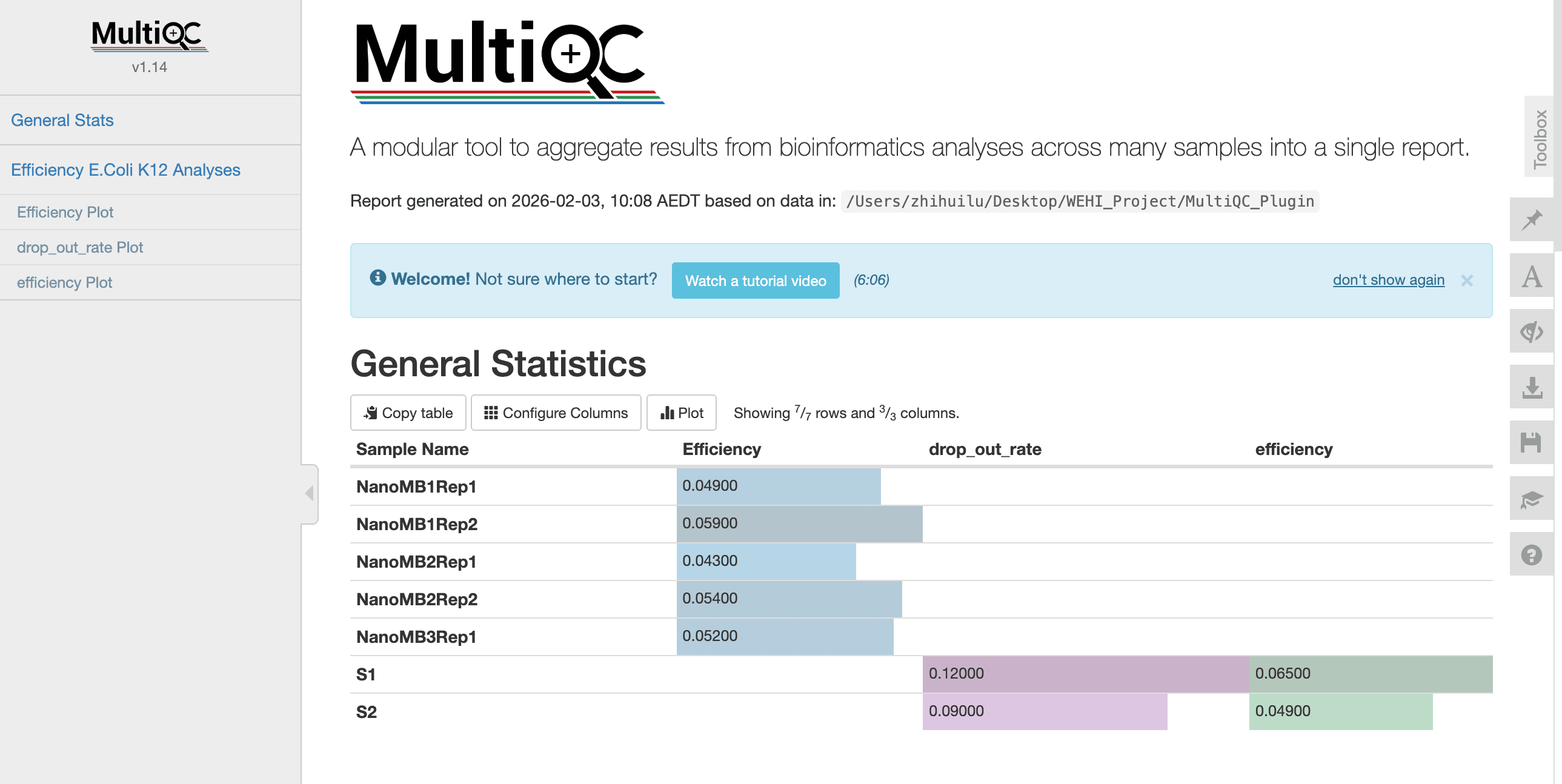Click the General Statistics heading
Viewport: 1562px width, 784px height.
(498, 364)
